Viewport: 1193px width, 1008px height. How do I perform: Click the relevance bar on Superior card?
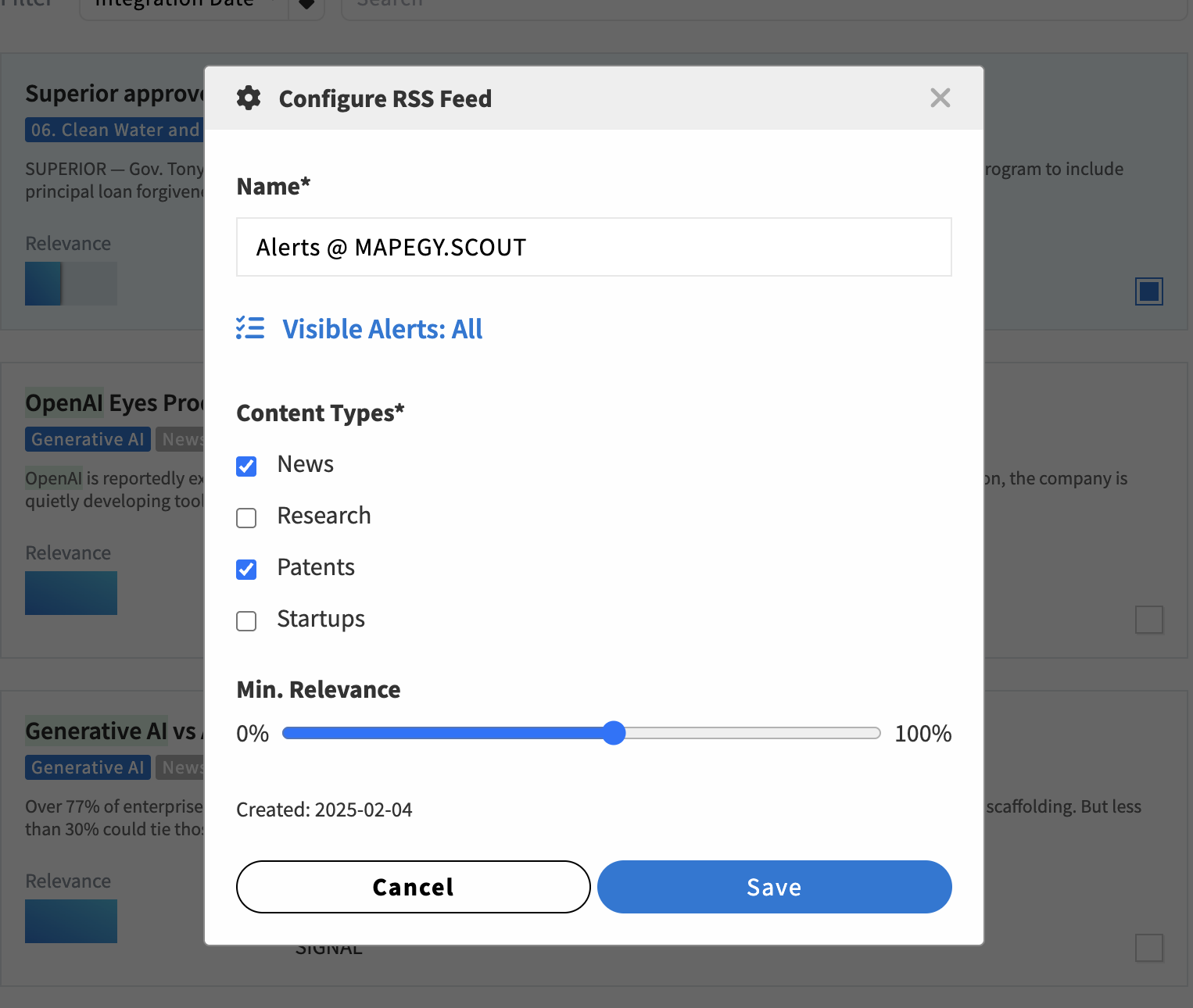[71, 284]
